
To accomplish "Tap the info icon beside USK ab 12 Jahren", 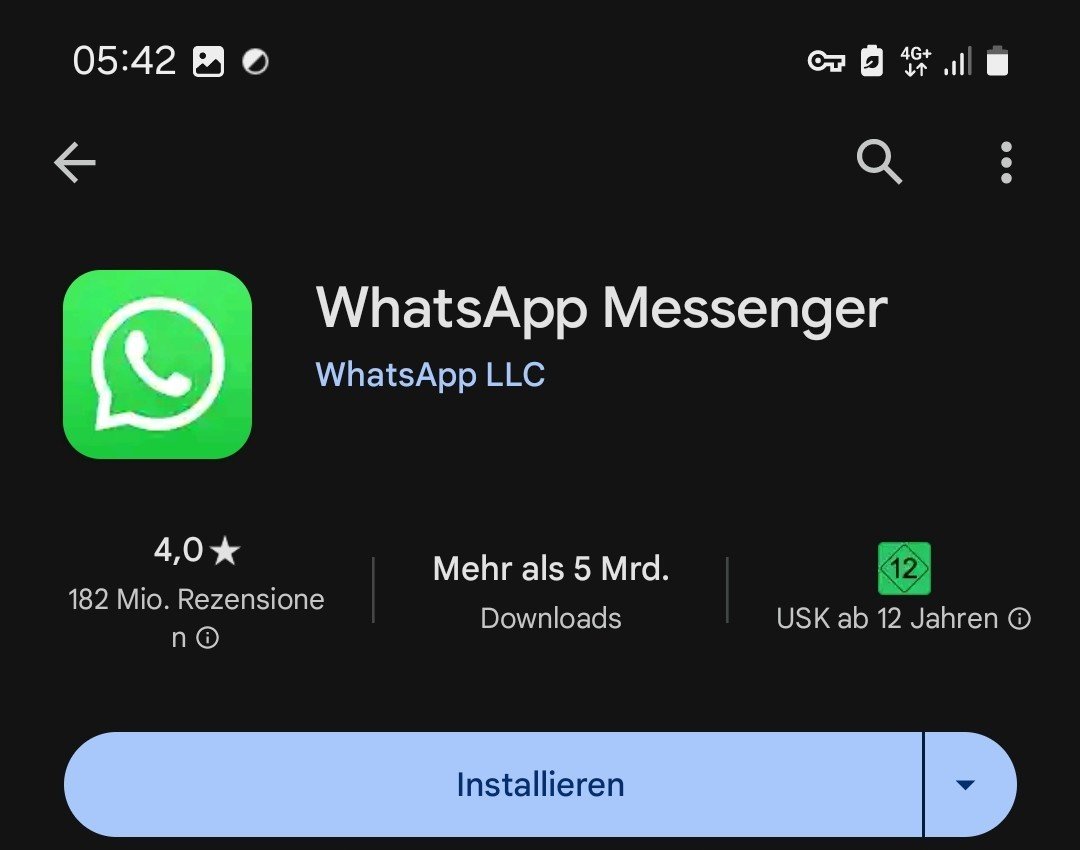I will coord(1019,619).
